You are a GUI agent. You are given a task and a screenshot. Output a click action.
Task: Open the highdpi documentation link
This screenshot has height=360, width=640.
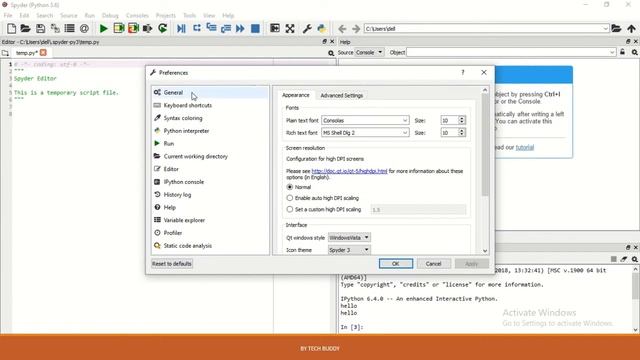[349, 171]
